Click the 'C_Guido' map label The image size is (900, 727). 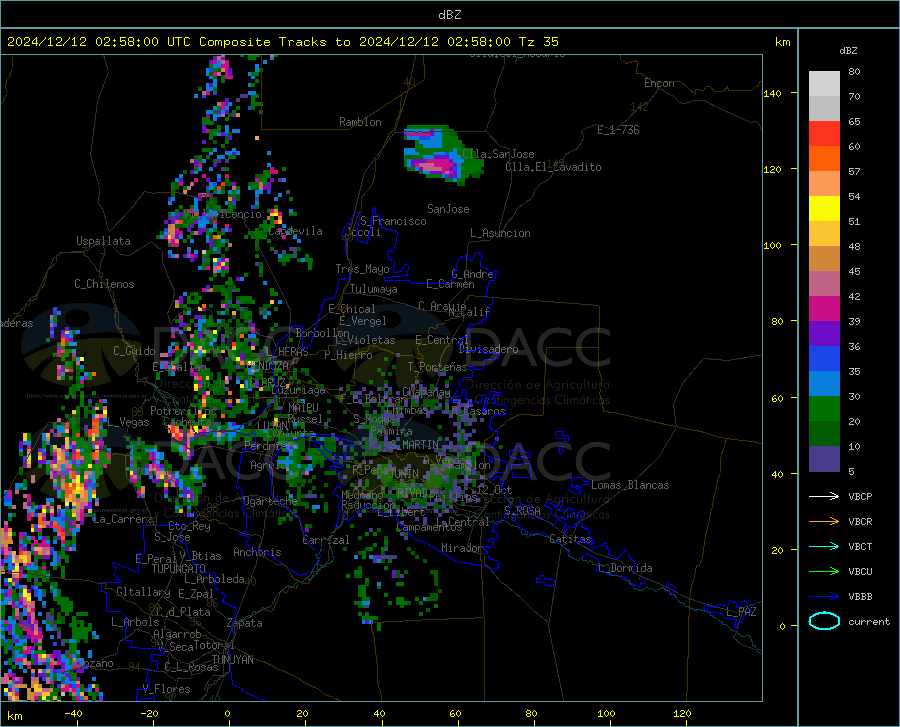pos(134,351)
